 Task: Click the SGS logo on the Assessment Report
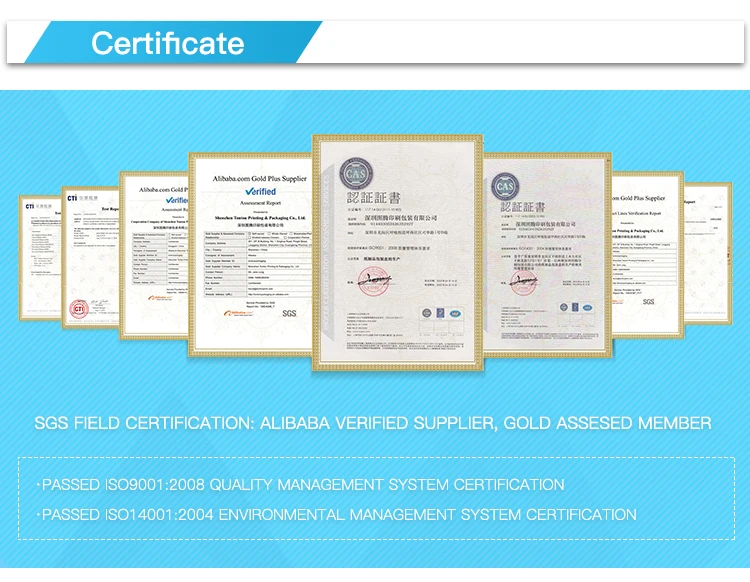coord(289,314)
